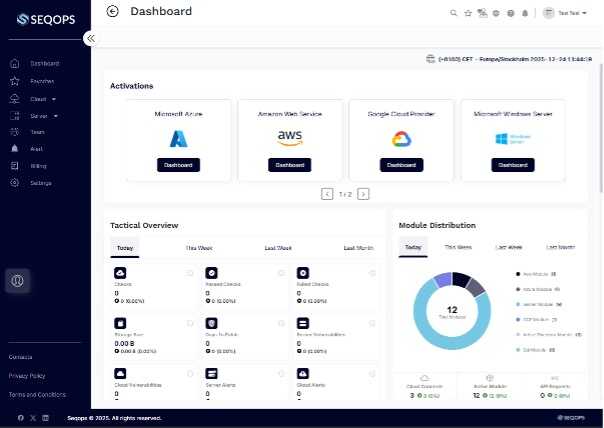Open the Facebook icon in footer
The image size is (604, 428).
pos(20,418)
